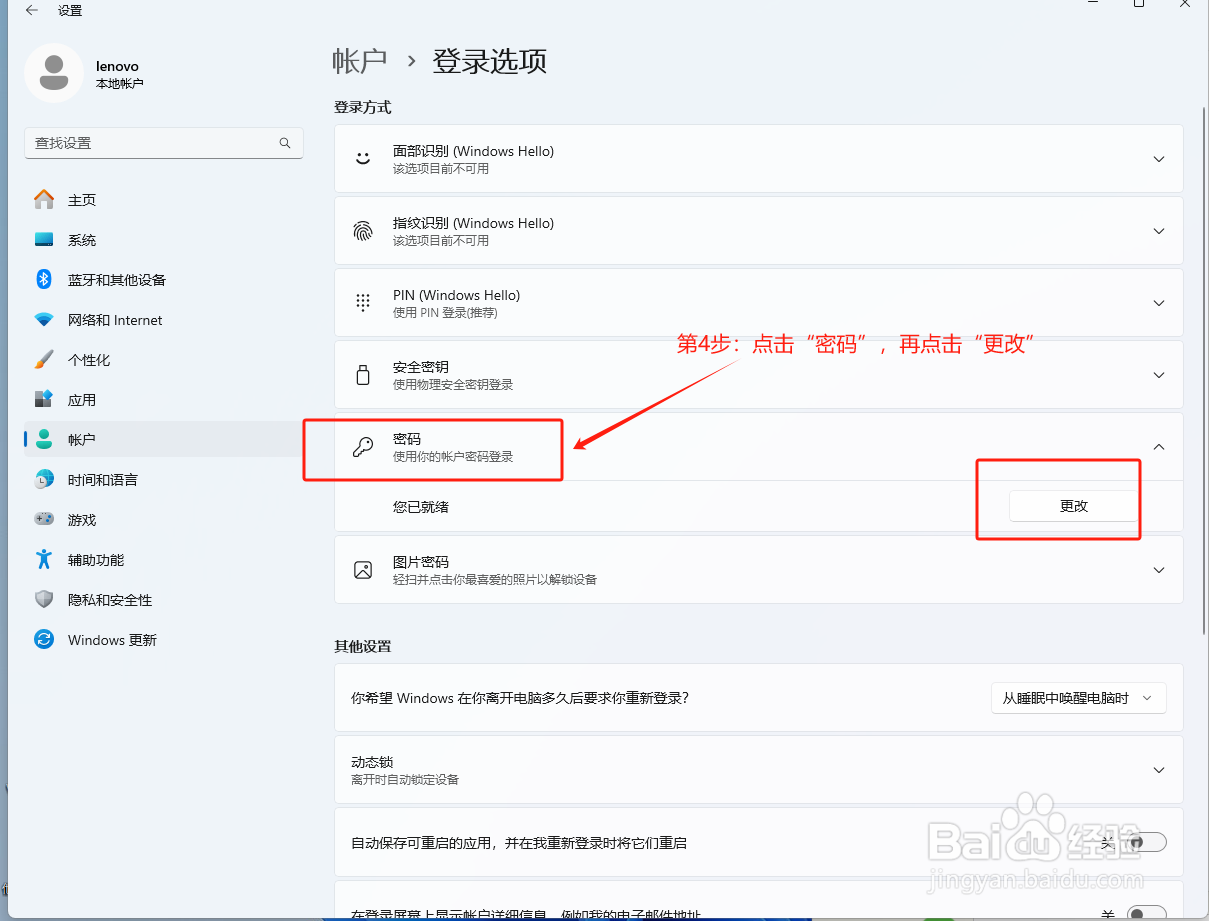Select 游戏 in the settings sidebar

[x=86, y=519]
